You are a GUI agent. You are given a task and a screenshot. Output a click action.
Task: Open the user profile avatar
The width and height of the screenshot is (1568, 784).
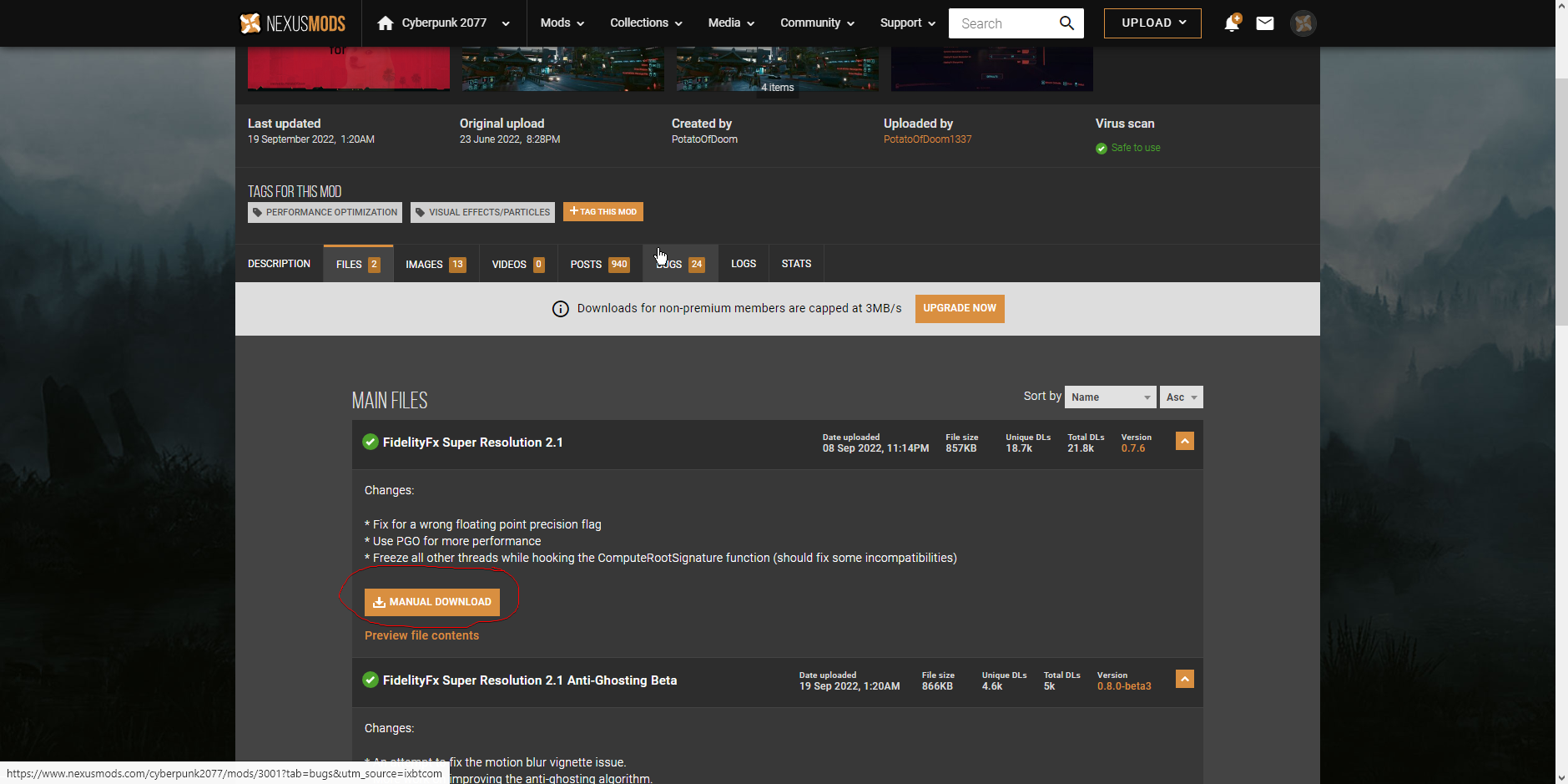1303,23
